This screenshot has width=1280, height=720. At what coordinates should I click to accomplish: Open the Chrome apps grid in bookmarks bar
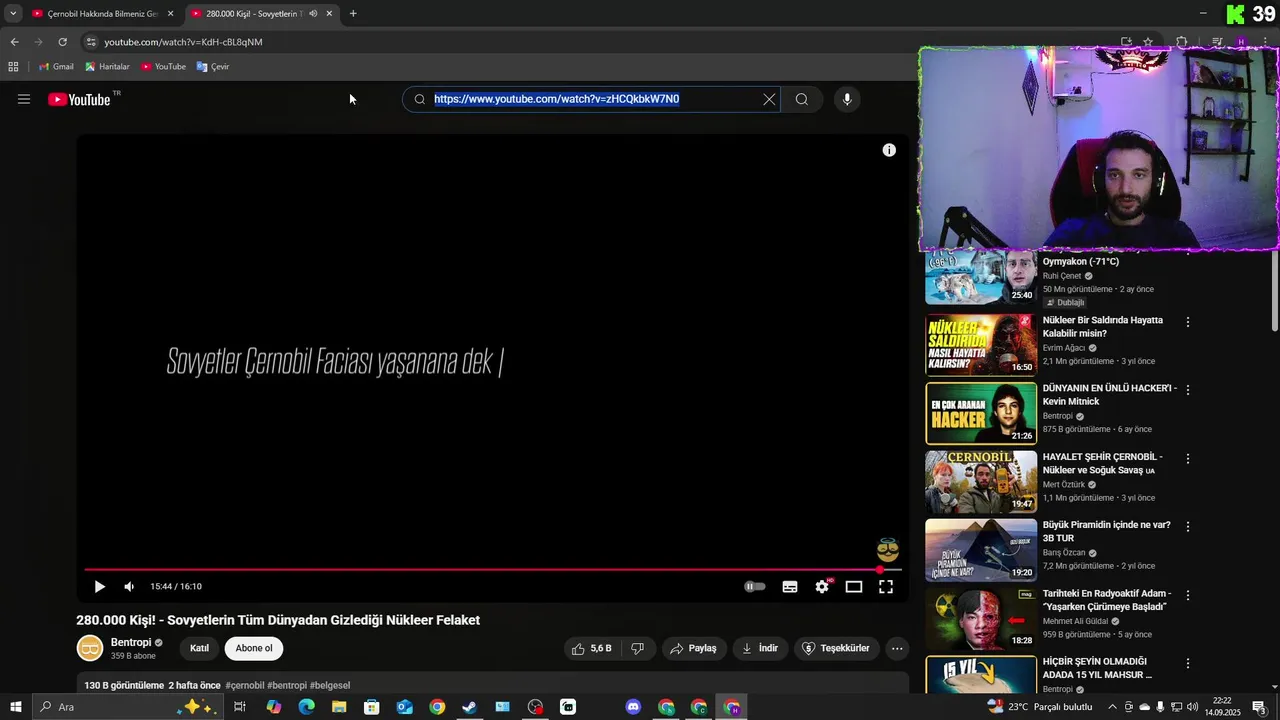[13, 67]
